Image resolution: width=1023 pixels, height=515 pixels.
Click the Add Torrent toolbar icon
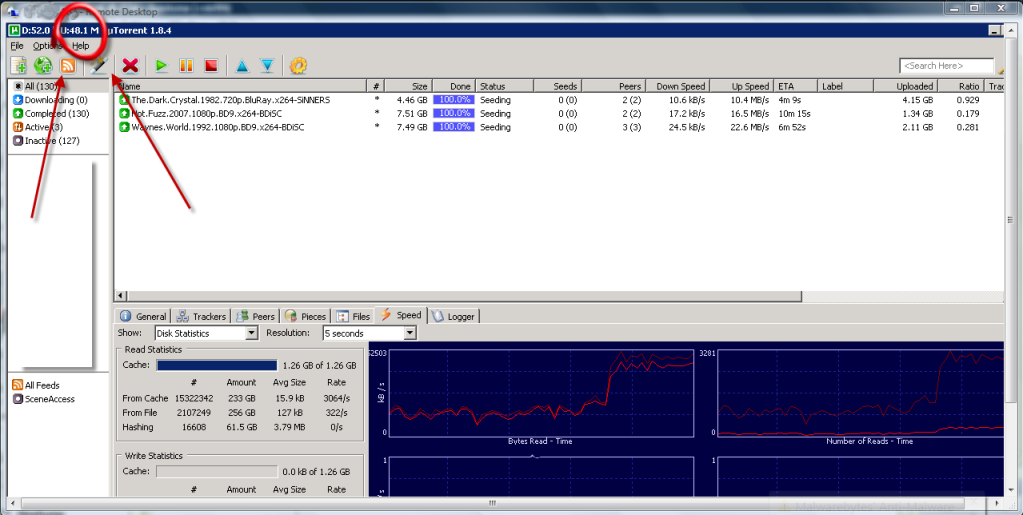point(18,65)
